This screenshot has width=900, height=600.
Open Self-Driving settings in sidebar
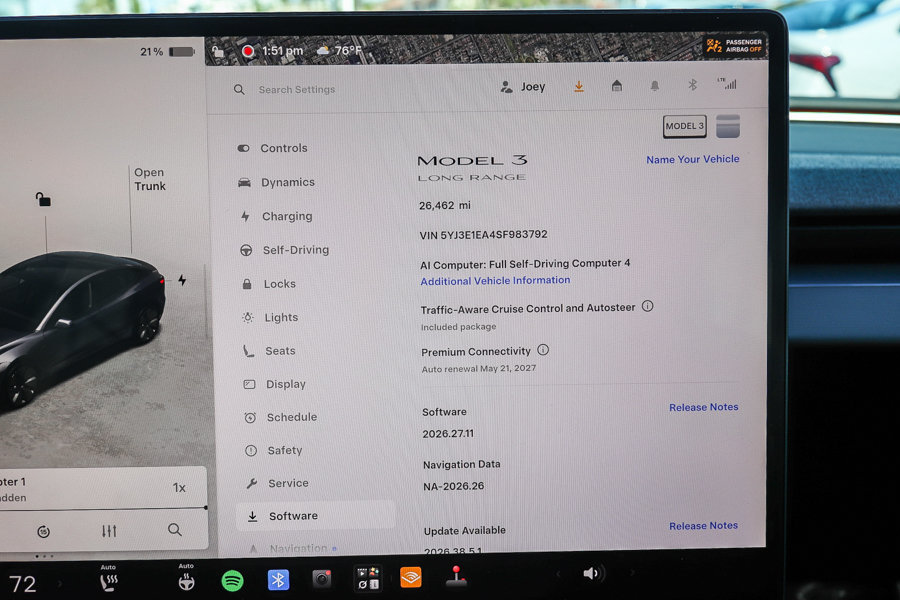(285, 250)
